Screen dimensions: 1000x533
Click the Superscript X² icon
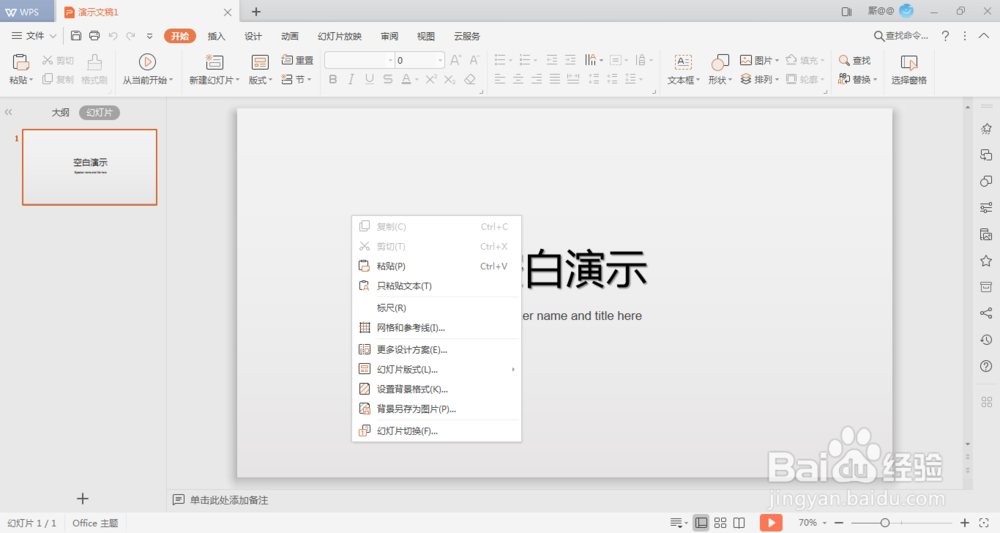click(x=431, y=79)
